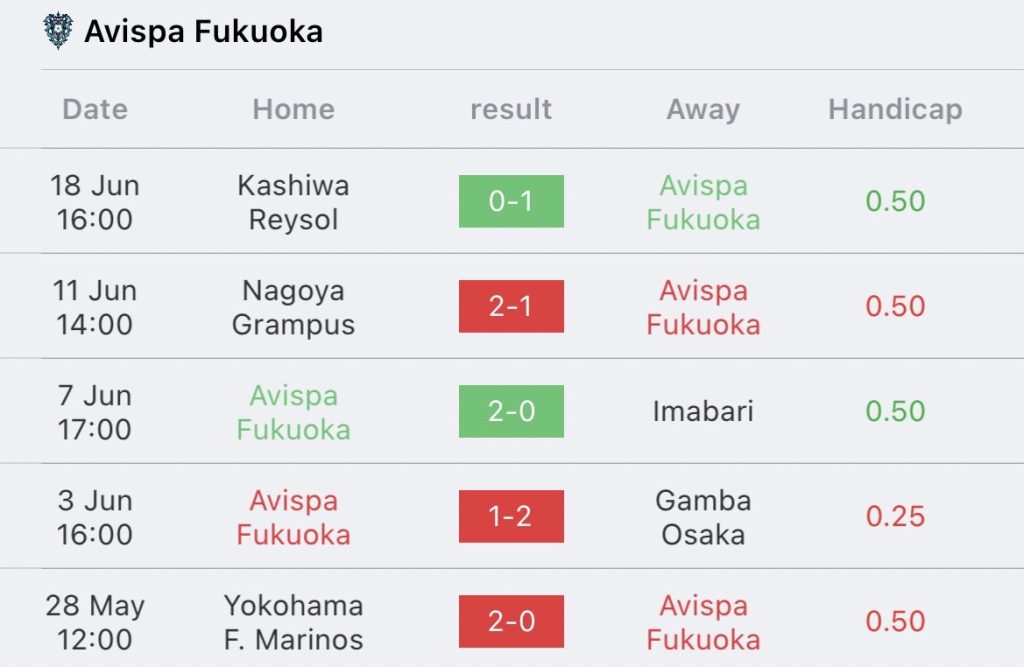The width and height of the screenshot is (1024, 667).
Task: Open the green 2-0 result versus Imabari
Action: click(511, 412)
